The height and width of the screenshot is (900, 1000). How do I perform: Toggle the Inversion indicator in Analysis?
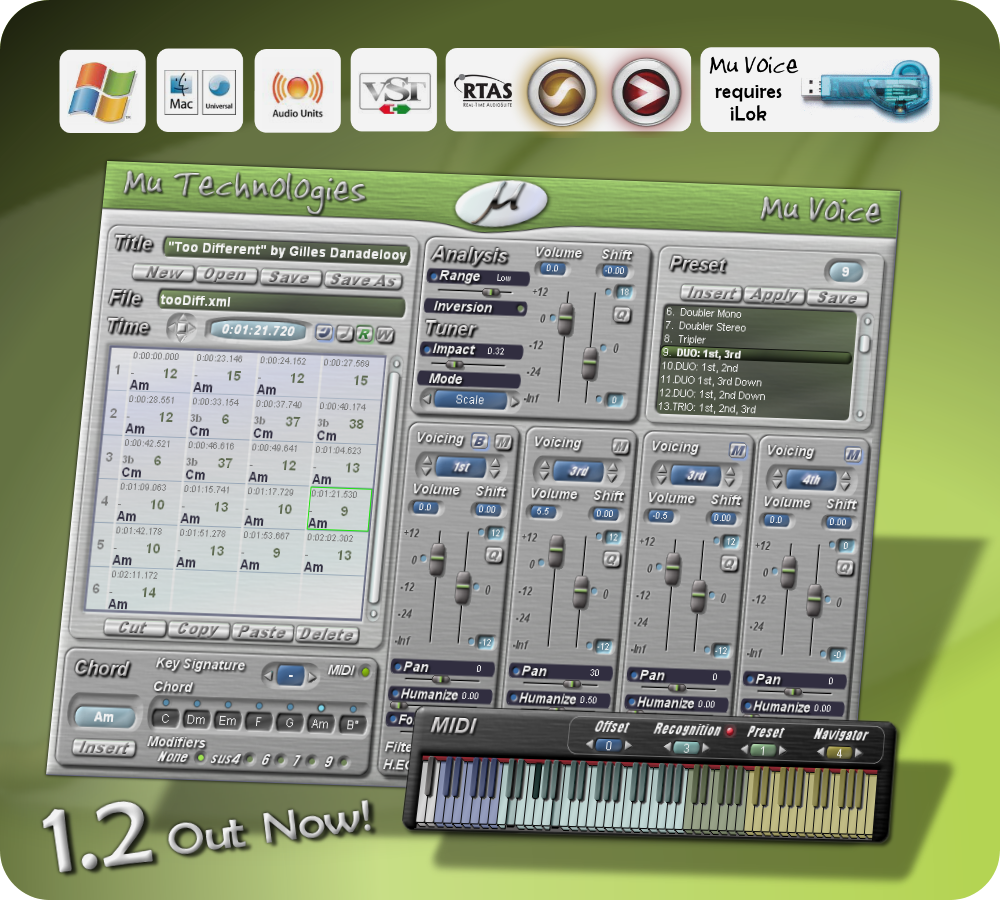pyautogui.click(x=522, y=309)
